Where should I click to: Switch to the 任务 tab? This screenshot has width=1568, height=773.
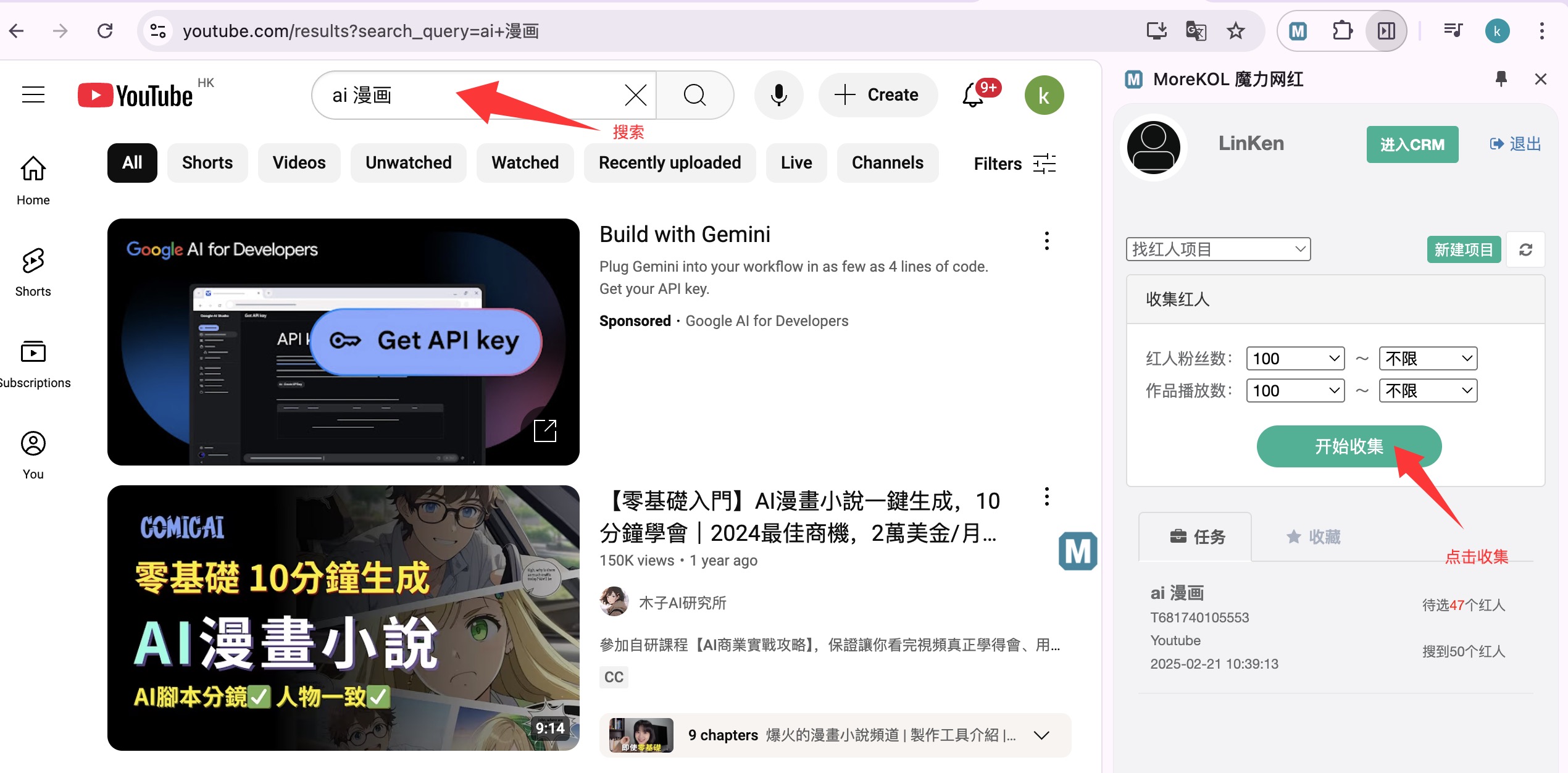pos(1196,537)
